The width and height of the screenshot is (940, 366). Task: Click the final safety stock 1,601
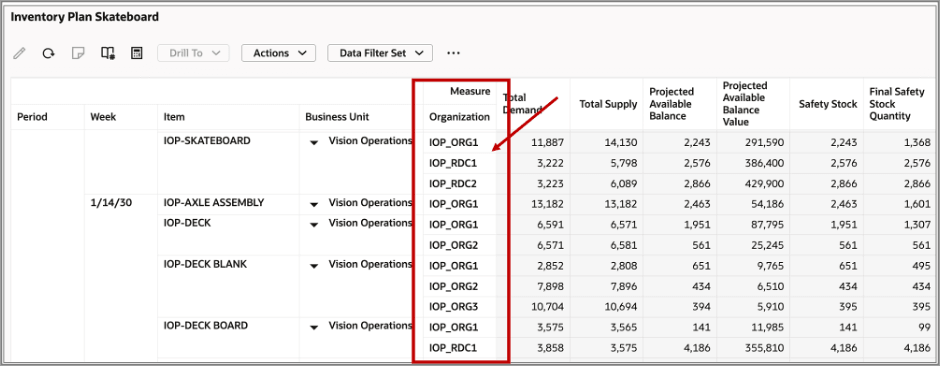pos(918,204)
